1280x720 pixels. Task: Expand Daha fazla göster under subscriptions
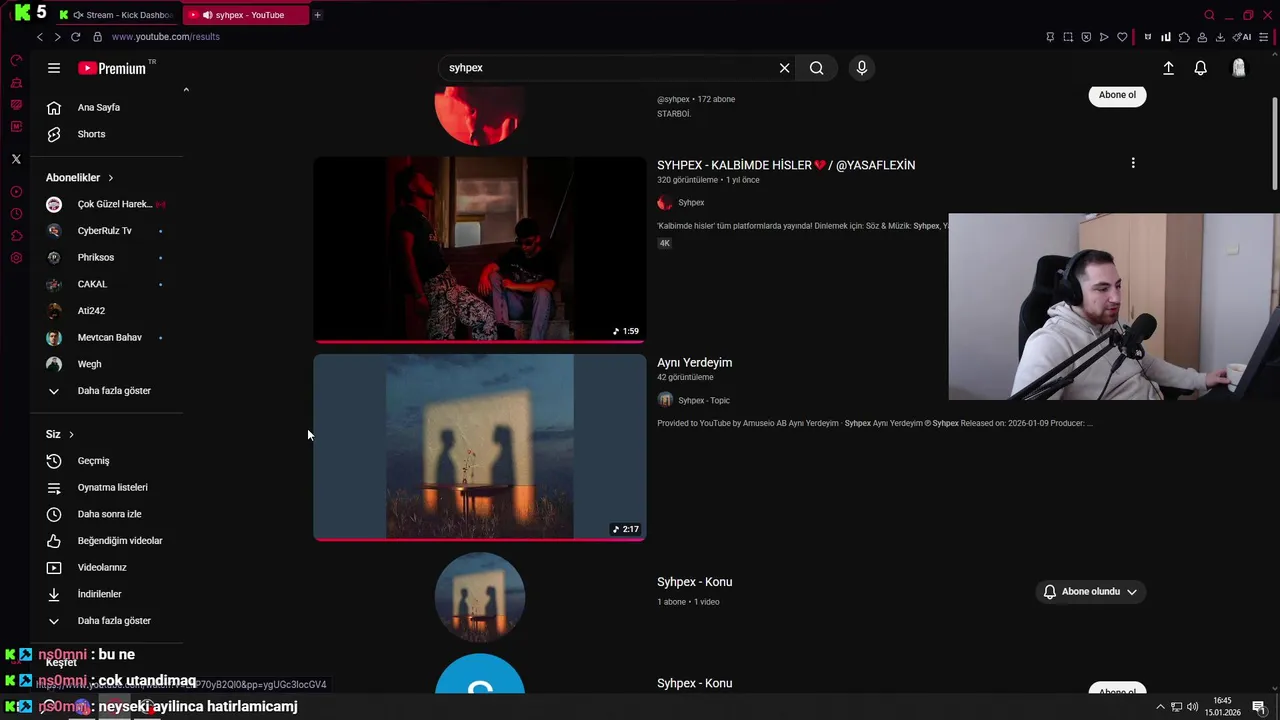(106, 391)
